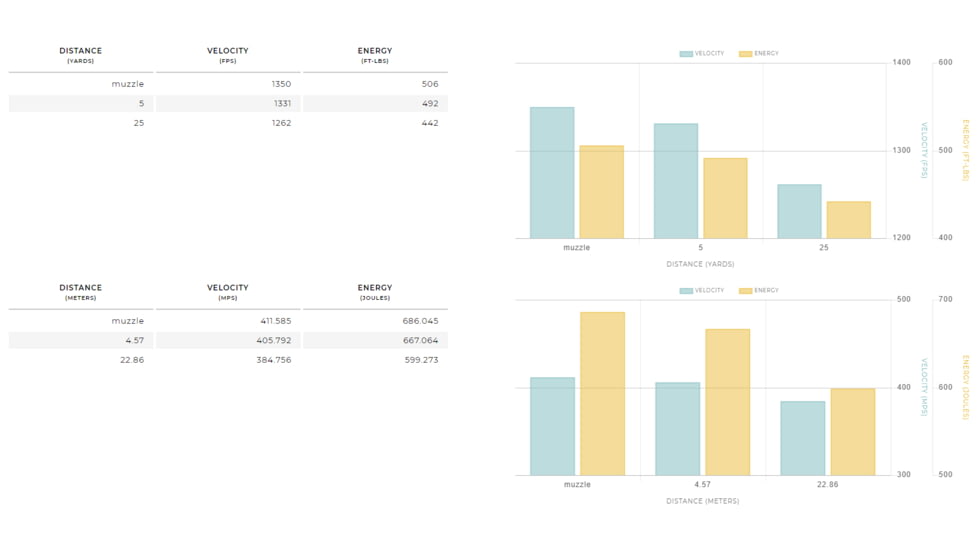Toggle the Energy legend in the yards chart
The image size is (978, 550).
[x=759, y=54]
